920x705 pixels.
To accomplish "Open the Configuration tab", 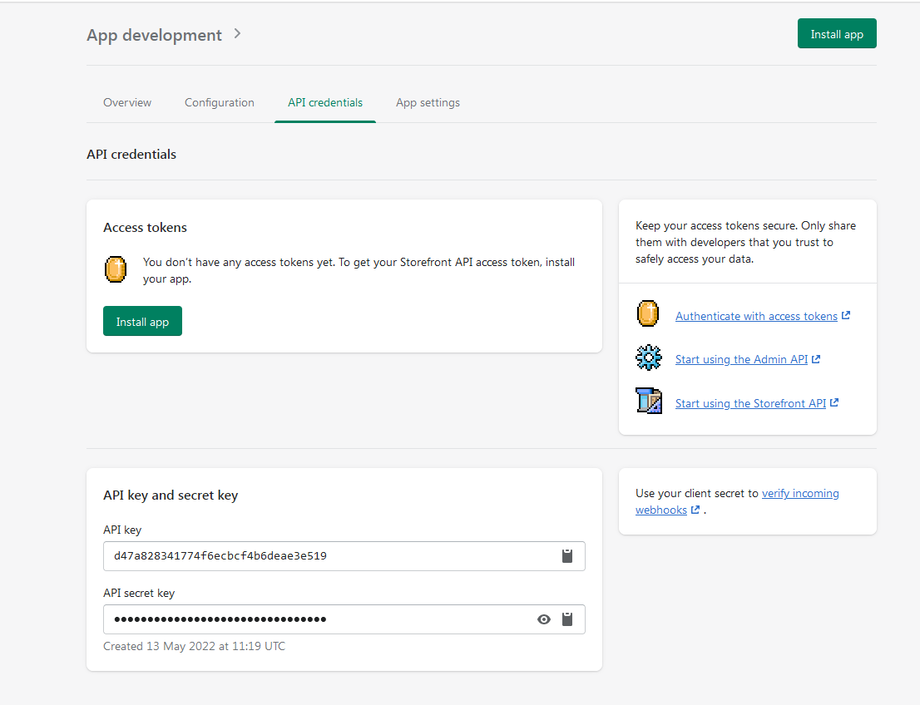I will click(219, 103).
